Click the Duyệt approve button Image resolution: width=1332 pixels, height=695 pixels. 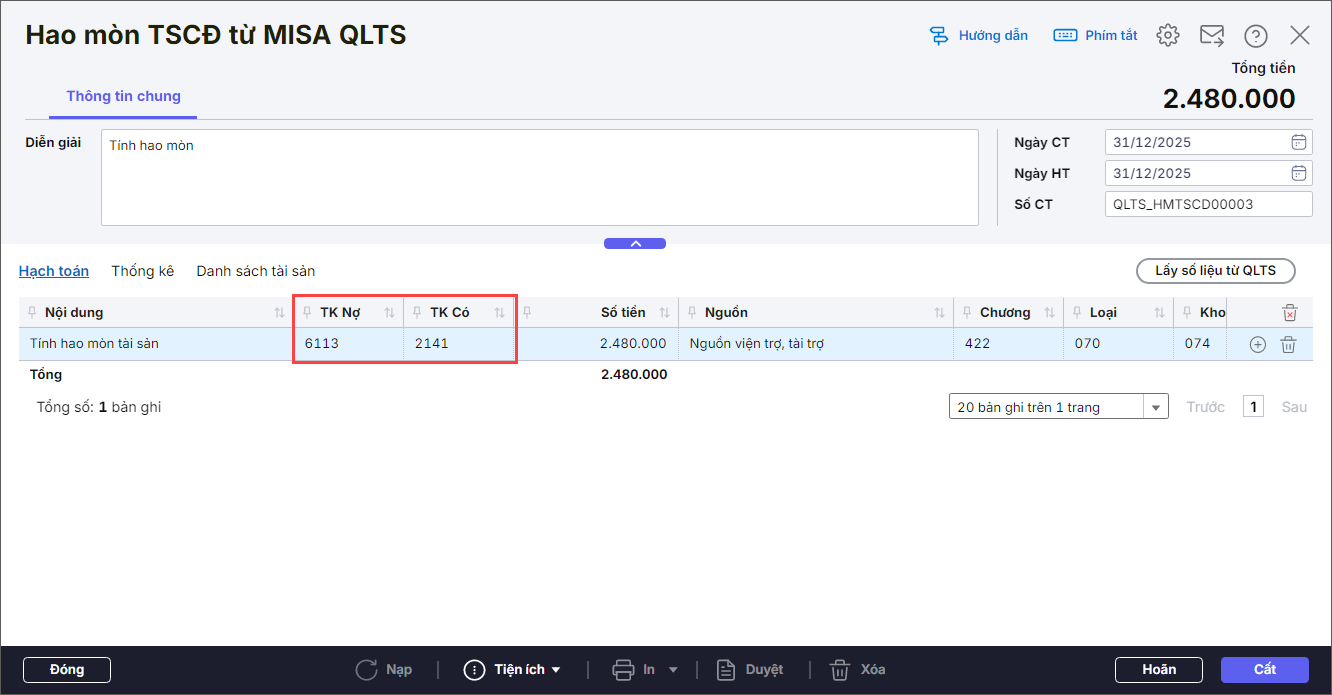pos(751,670)
